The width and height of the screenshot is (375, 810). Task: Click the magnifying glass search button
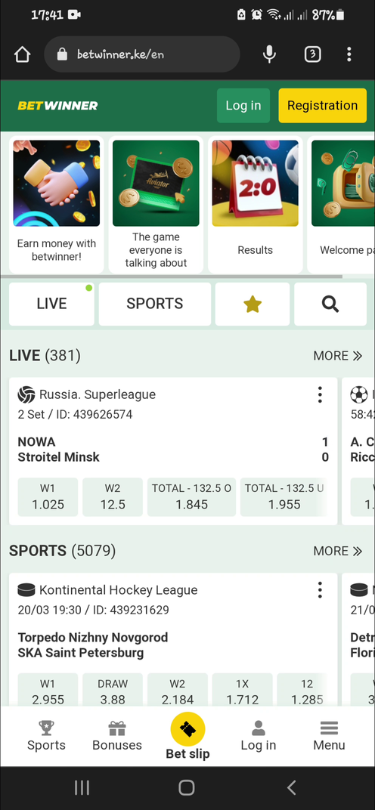(331, 304)
